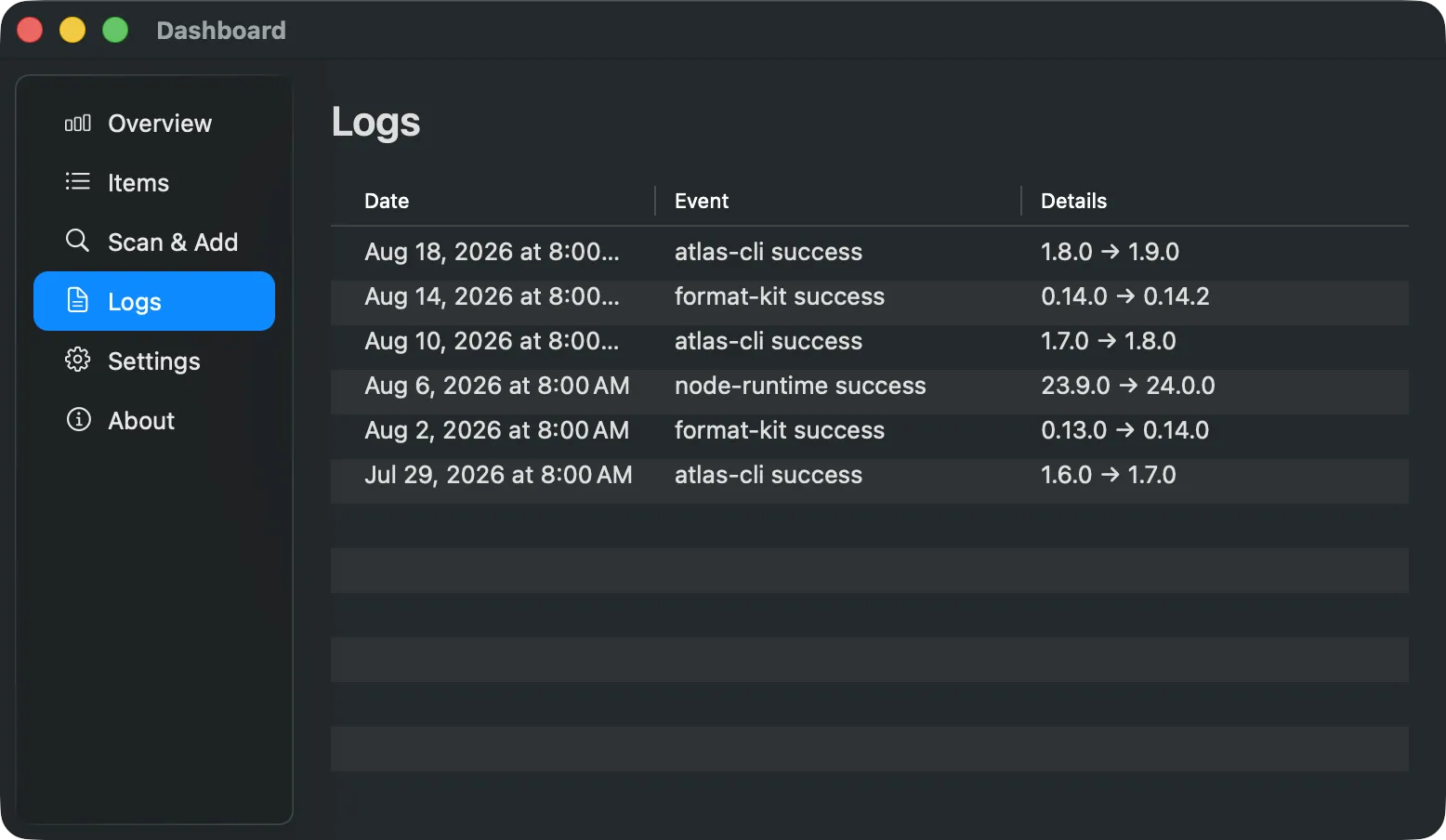
Task: Sort logs by the Date column header
Action: click(x=493, y=201)
